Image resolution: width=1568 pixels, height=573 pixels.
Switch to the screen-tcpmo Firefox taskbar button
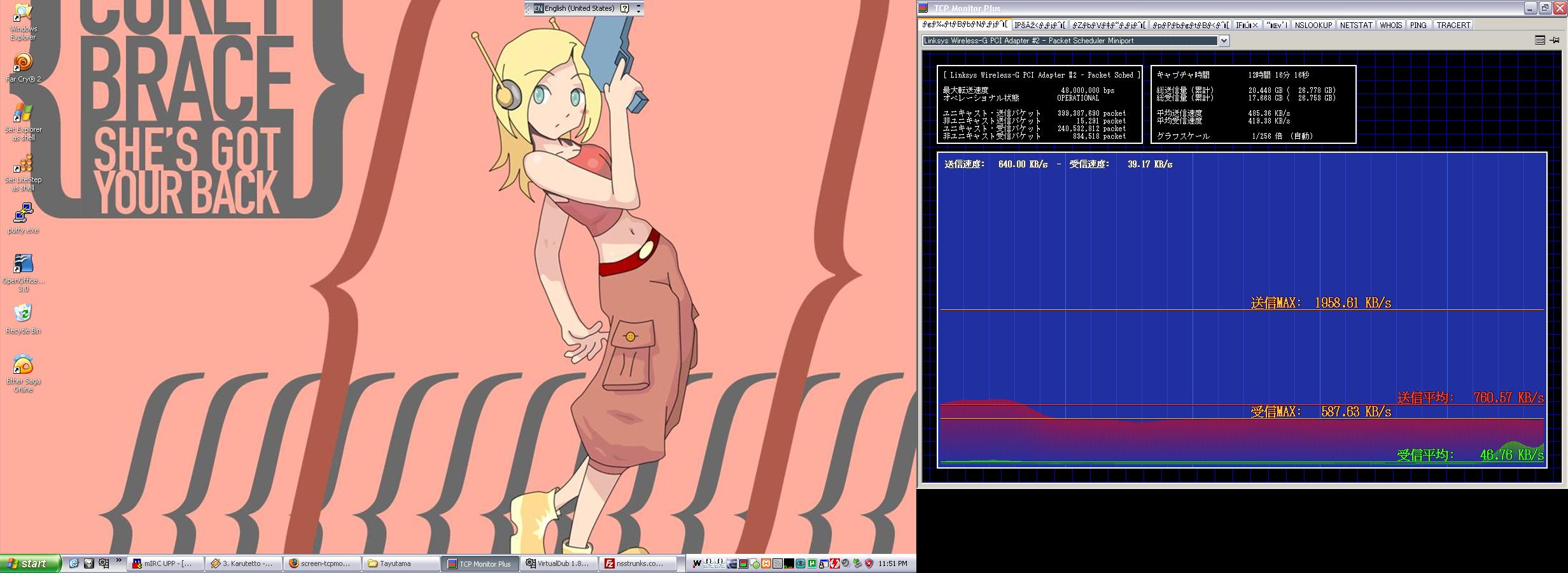click(x=323, y=563)
